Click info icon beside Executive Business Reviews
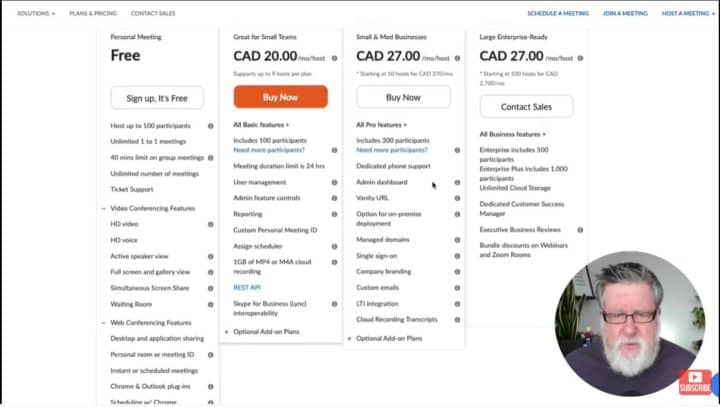Image resolution: width=720 pixels, height=407 pixels. tap(580, 230)
